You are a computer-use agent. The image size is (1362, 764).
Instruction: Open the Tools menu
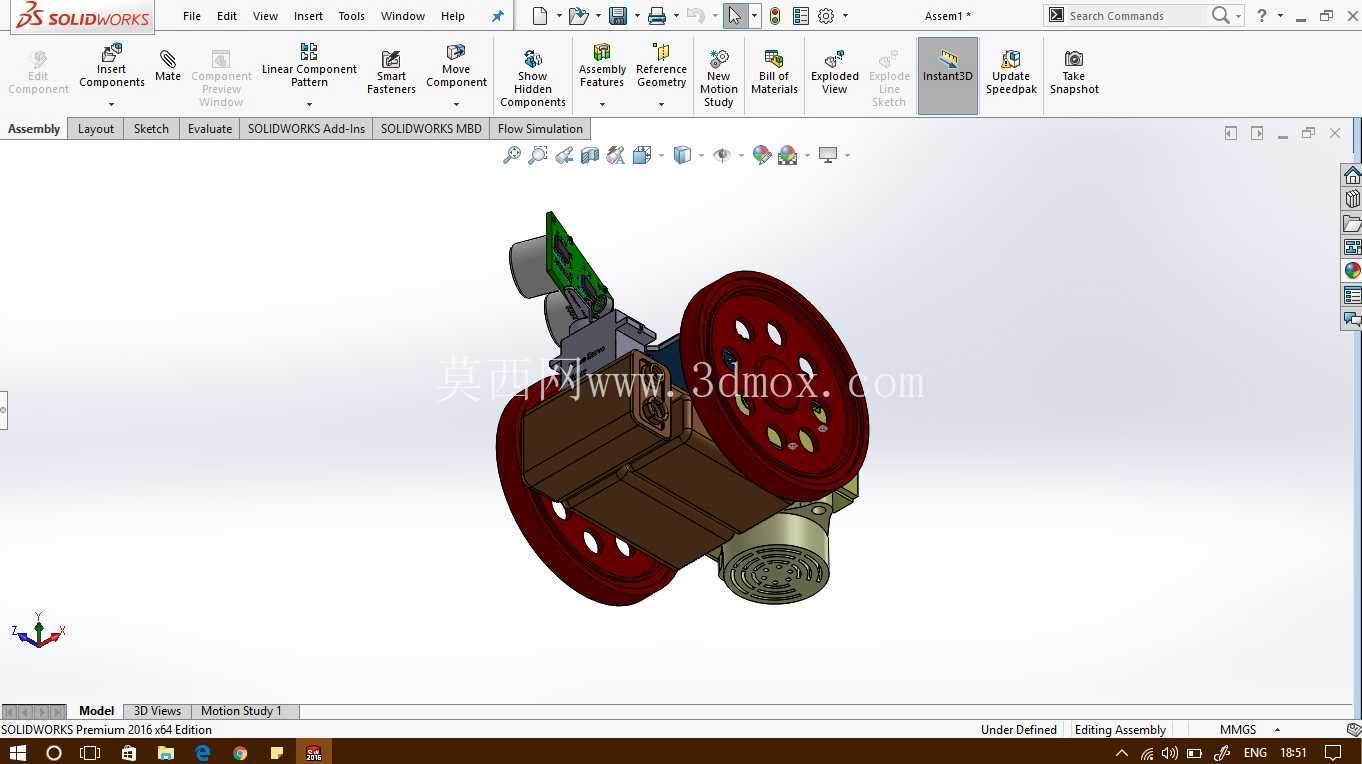point(351,16)
